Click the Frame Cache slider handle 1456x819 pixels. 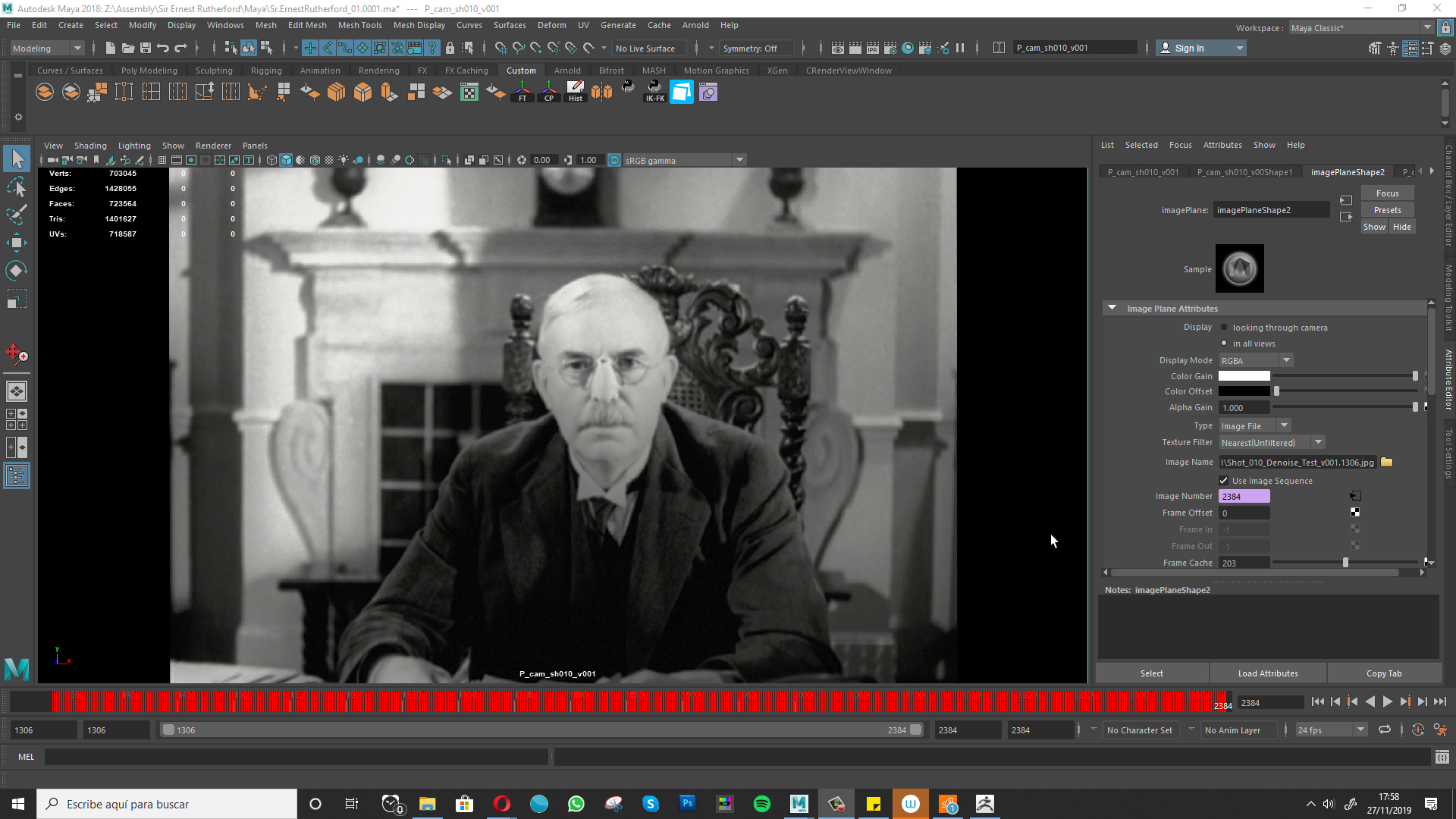tap(1345, 563)
